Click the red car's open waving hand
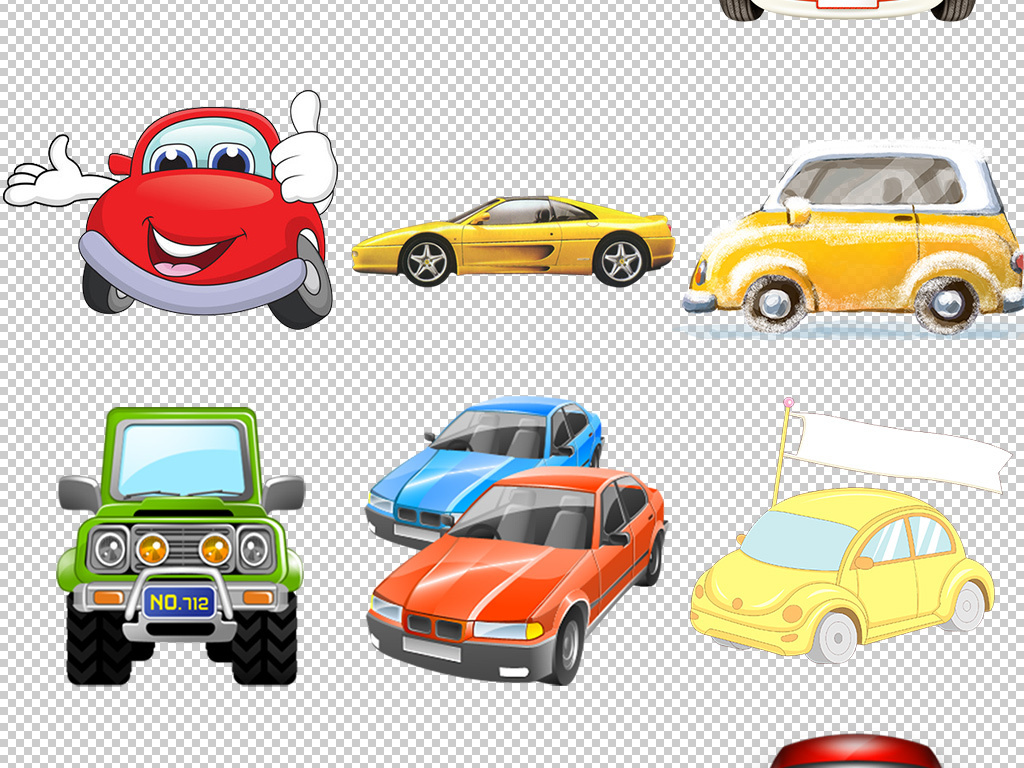The image size is (1024, 768). [50, 182]
